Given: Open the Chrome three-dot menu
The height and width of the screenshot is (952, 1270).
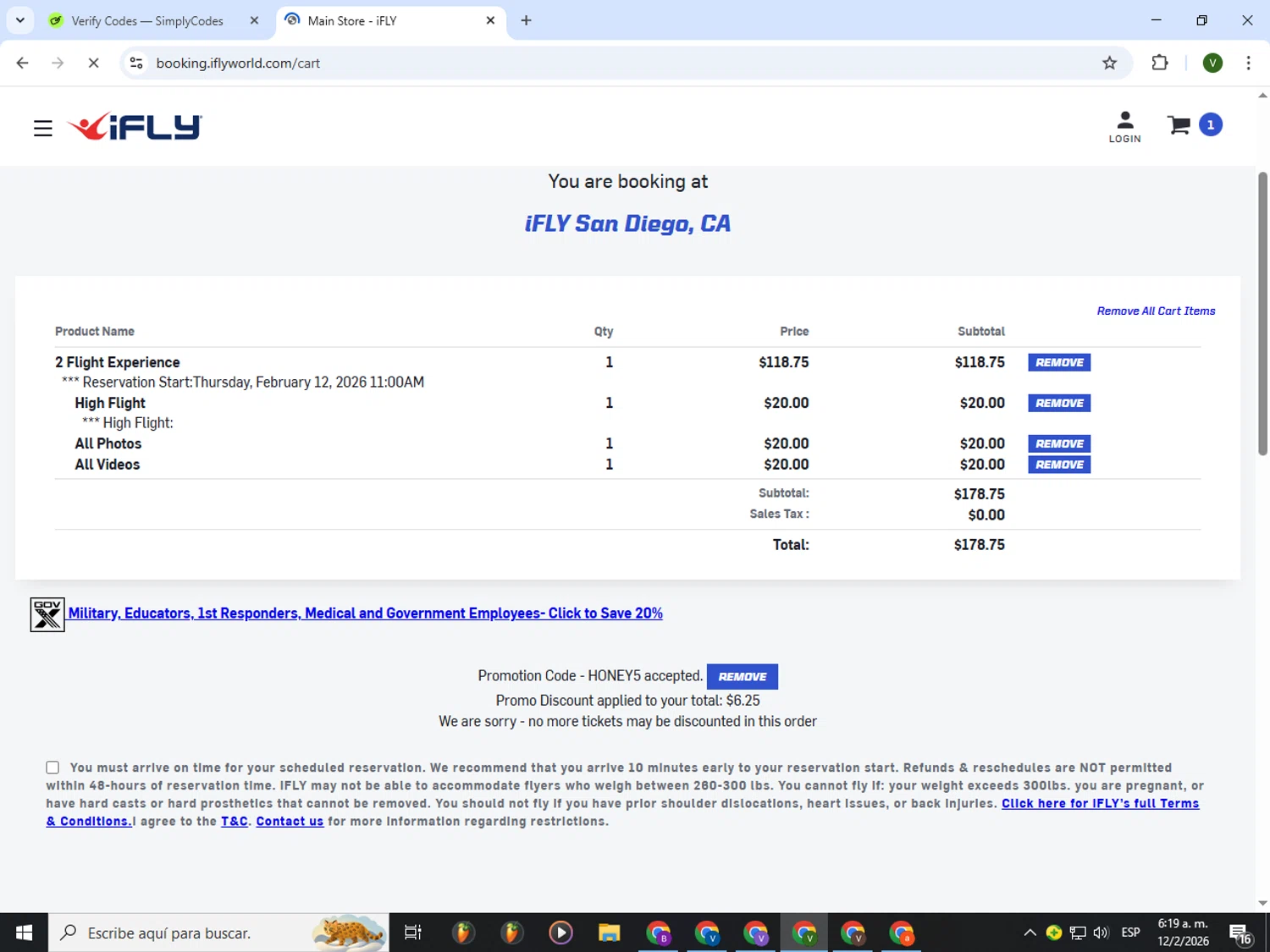Looking at the screenshot, I should (x=1248, y=63).
